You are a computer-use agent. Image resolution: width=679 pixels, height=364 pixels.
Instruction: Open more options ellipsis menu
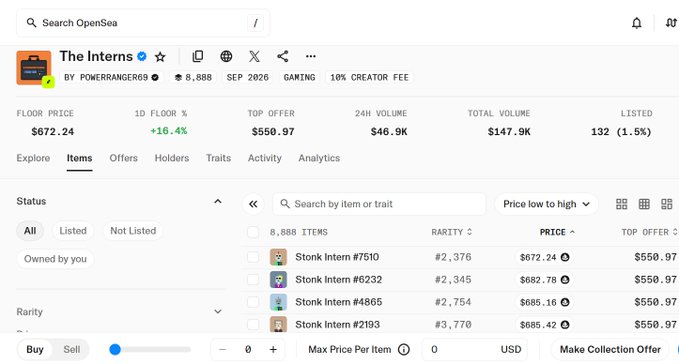(310, 56)
